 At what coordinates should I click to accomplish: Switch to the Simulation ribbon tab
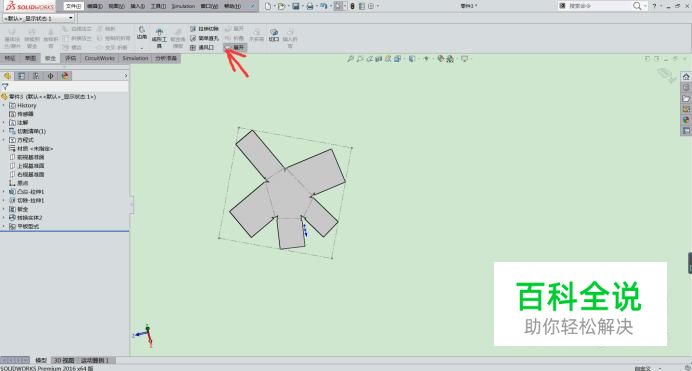click(x=135, y=58)
